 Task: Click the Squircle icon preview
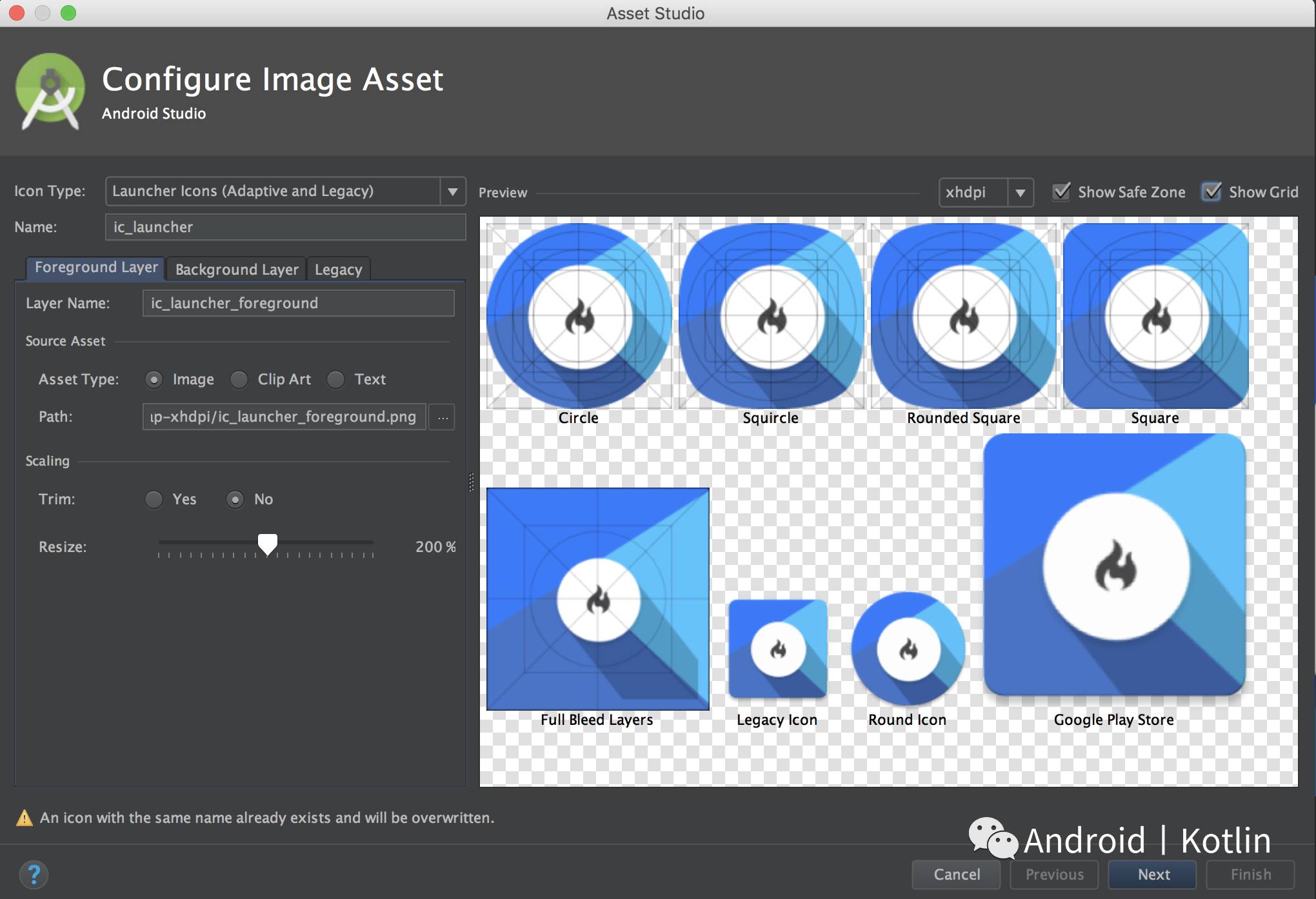pos(771,316)
